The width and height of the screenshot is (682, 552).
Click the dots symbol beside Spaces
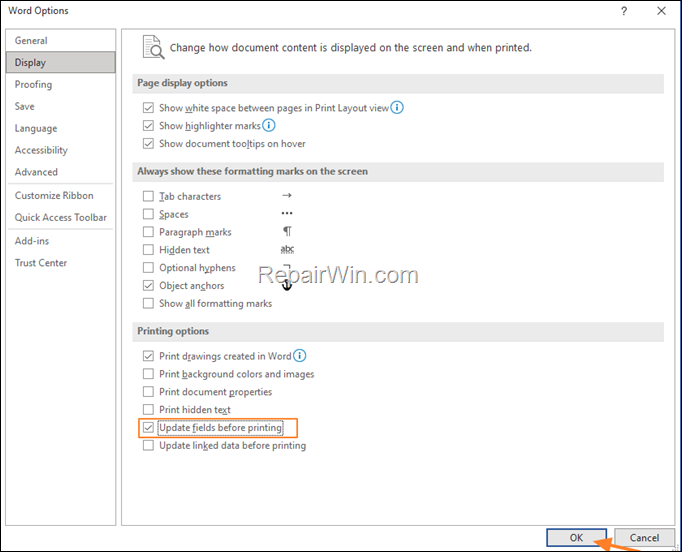click(x=287, y=213)
